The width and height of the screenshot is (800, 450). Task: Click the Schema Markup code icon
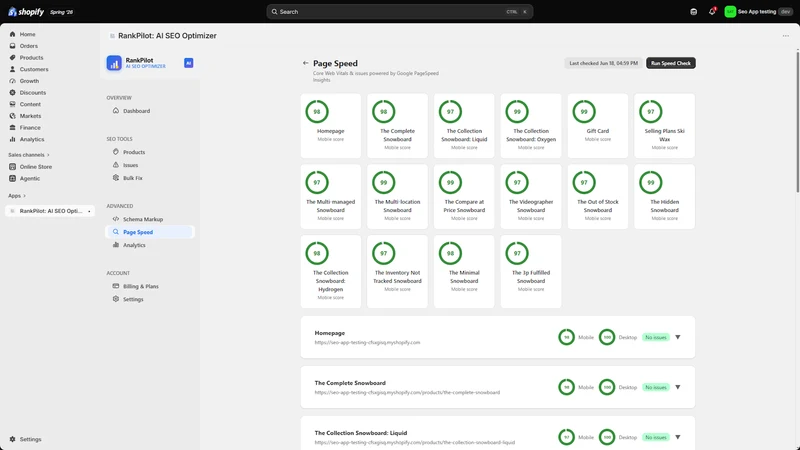coord(116,219)
